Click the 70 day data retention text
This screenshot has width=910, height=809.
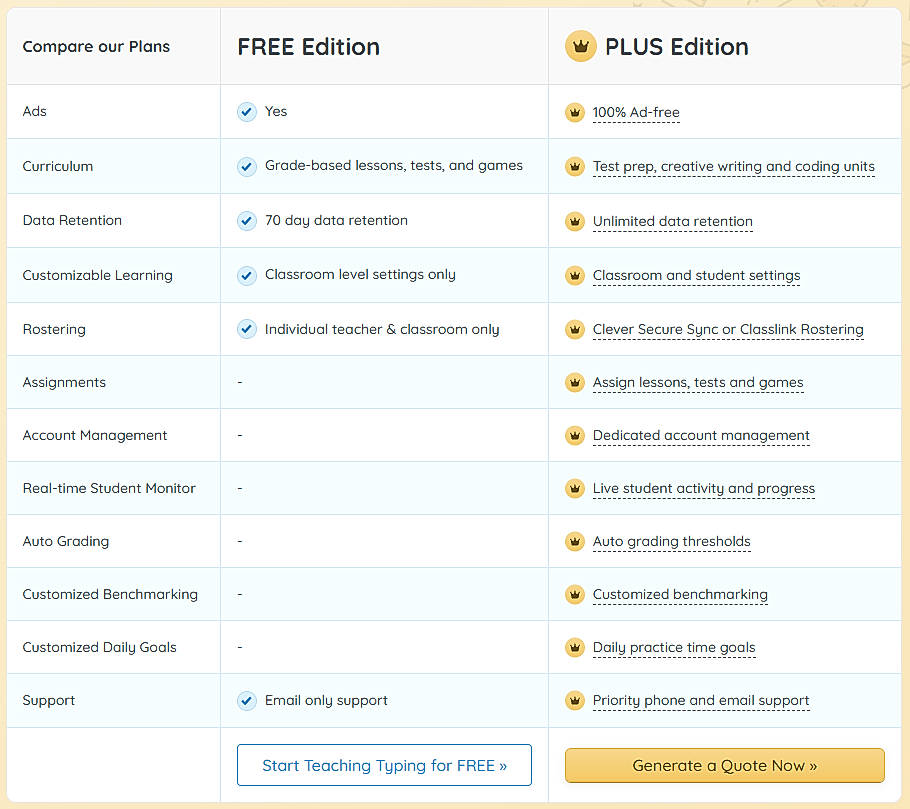[336, 221]
